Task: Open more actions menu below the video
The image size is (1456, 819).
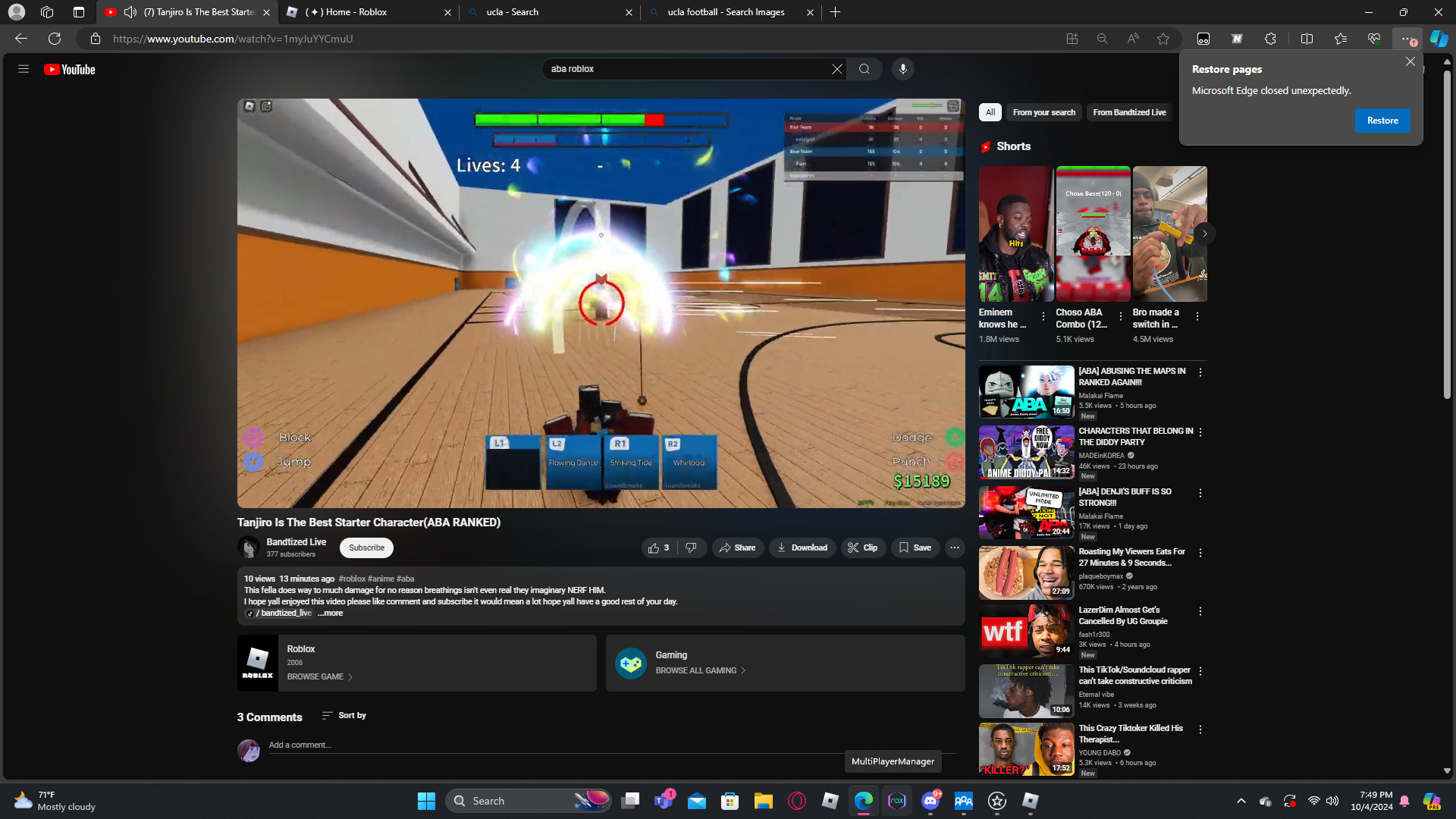Action: [x=955, y=548]
